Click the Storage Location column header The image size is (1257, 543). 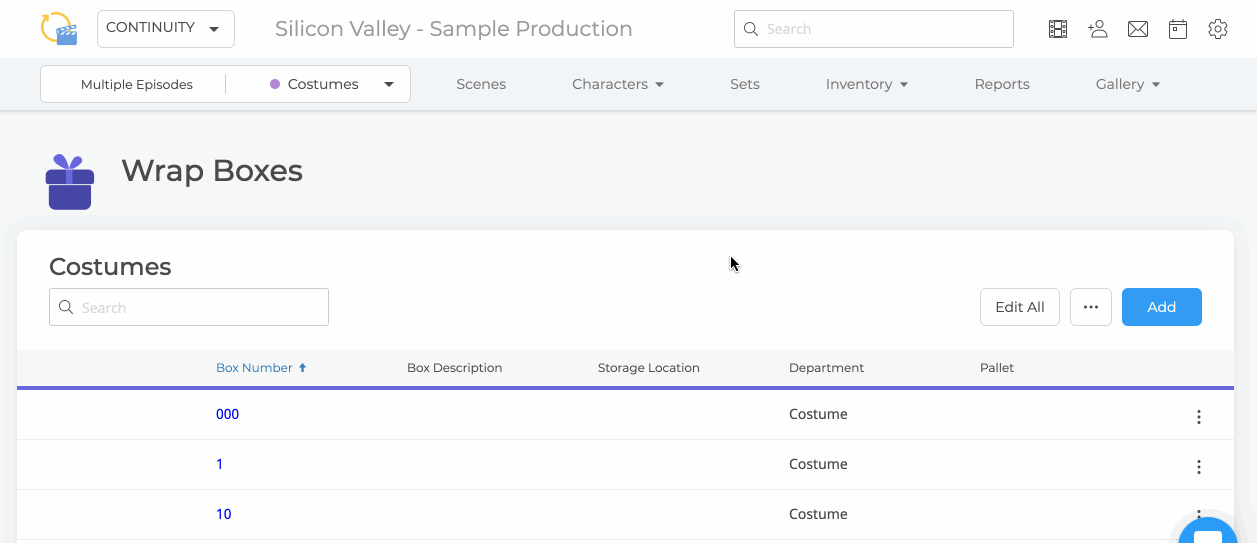[649, 368]
